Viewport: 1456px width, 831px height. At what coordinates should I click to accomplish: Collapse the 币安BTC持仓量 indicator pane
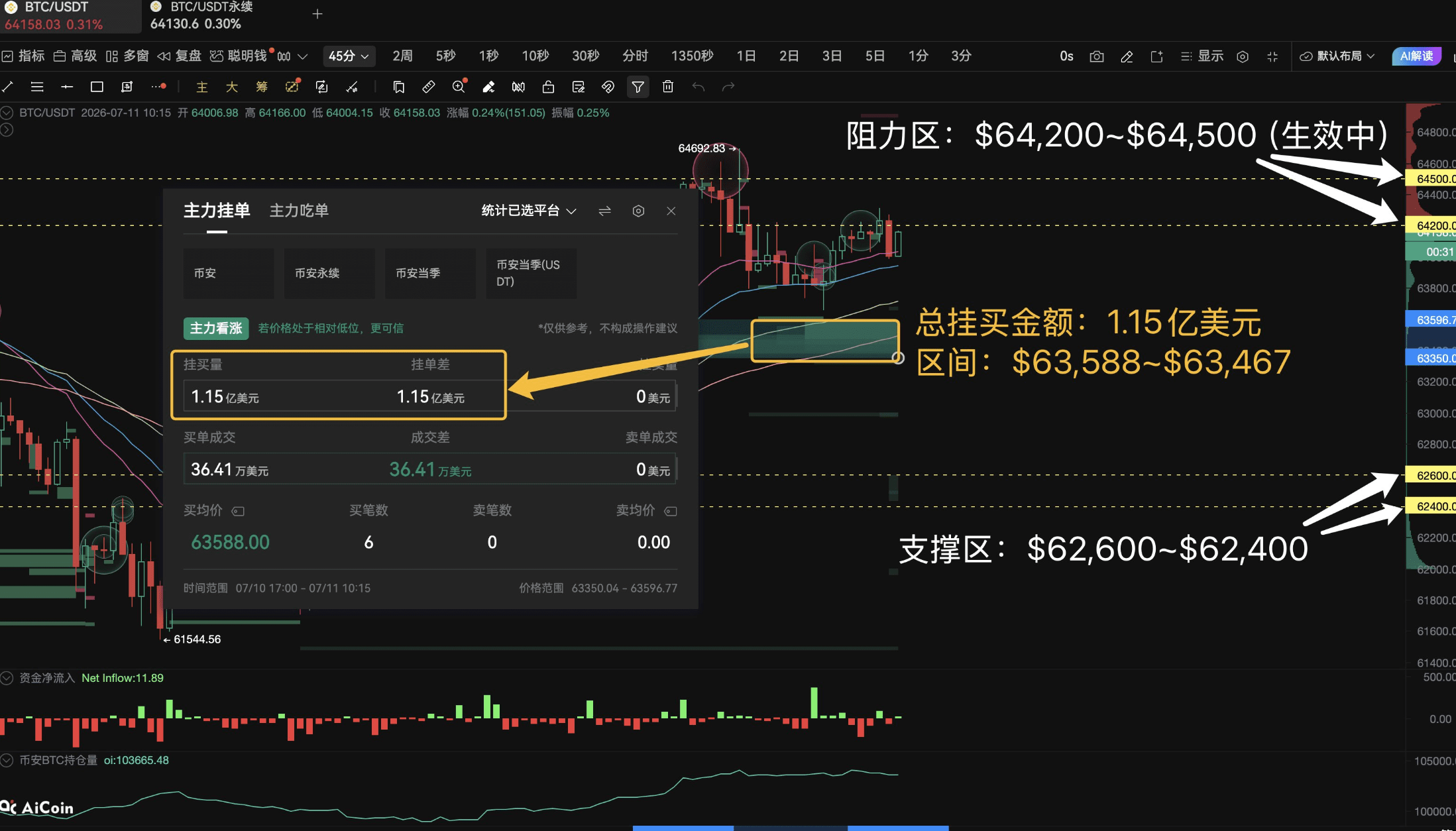[7, 760]
